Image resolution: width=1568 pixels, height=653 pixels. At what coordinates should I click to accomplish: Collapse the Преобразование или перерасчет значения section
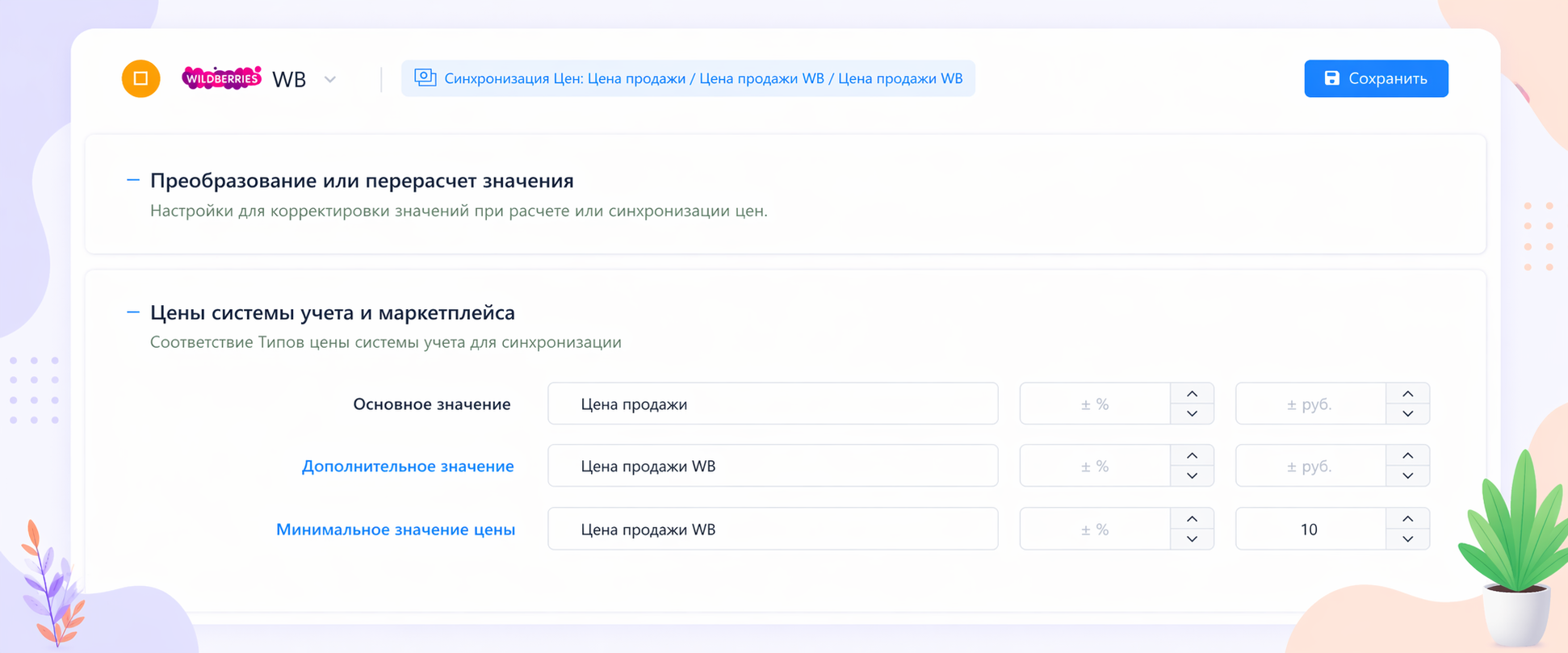(133, 180)
